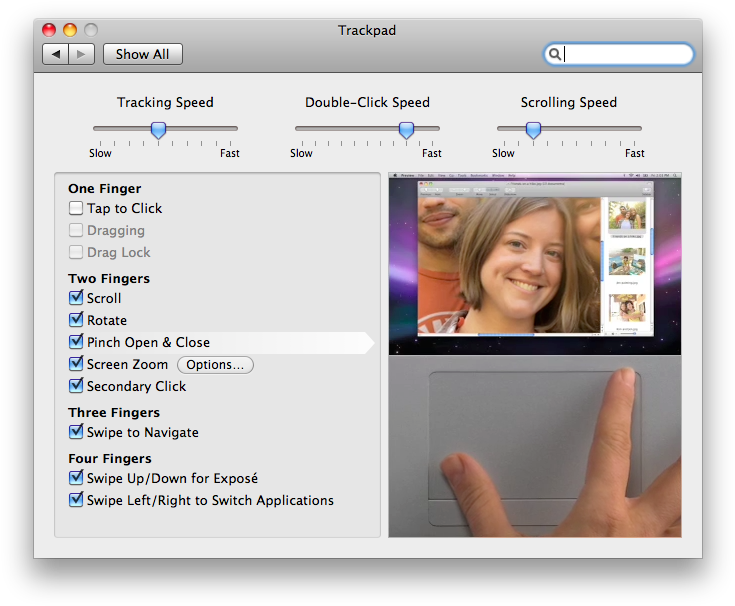This screenshot has width=735, height=606.
Task: Click the Tracking Speed slider knob
Action: [x=158, y=129]
